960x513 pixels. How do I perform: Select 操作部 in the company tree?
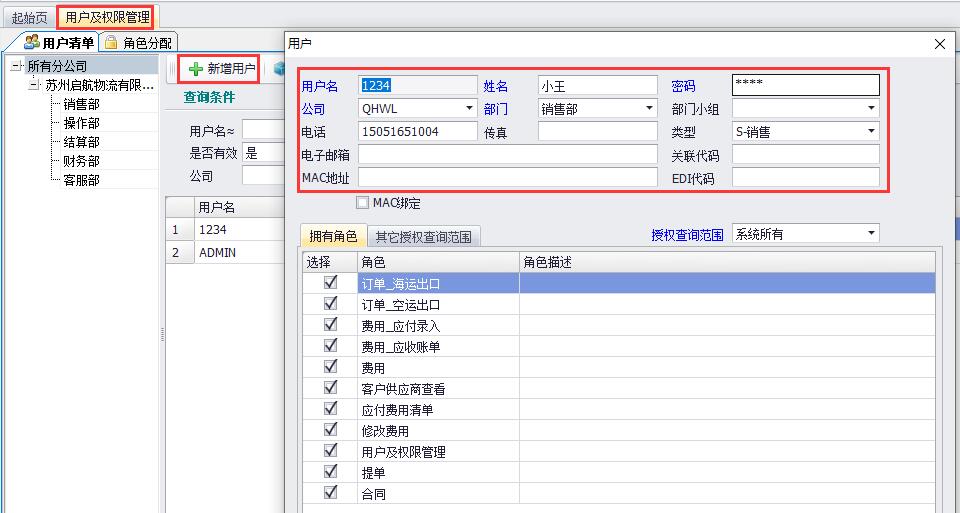click(x=81, y=123)
